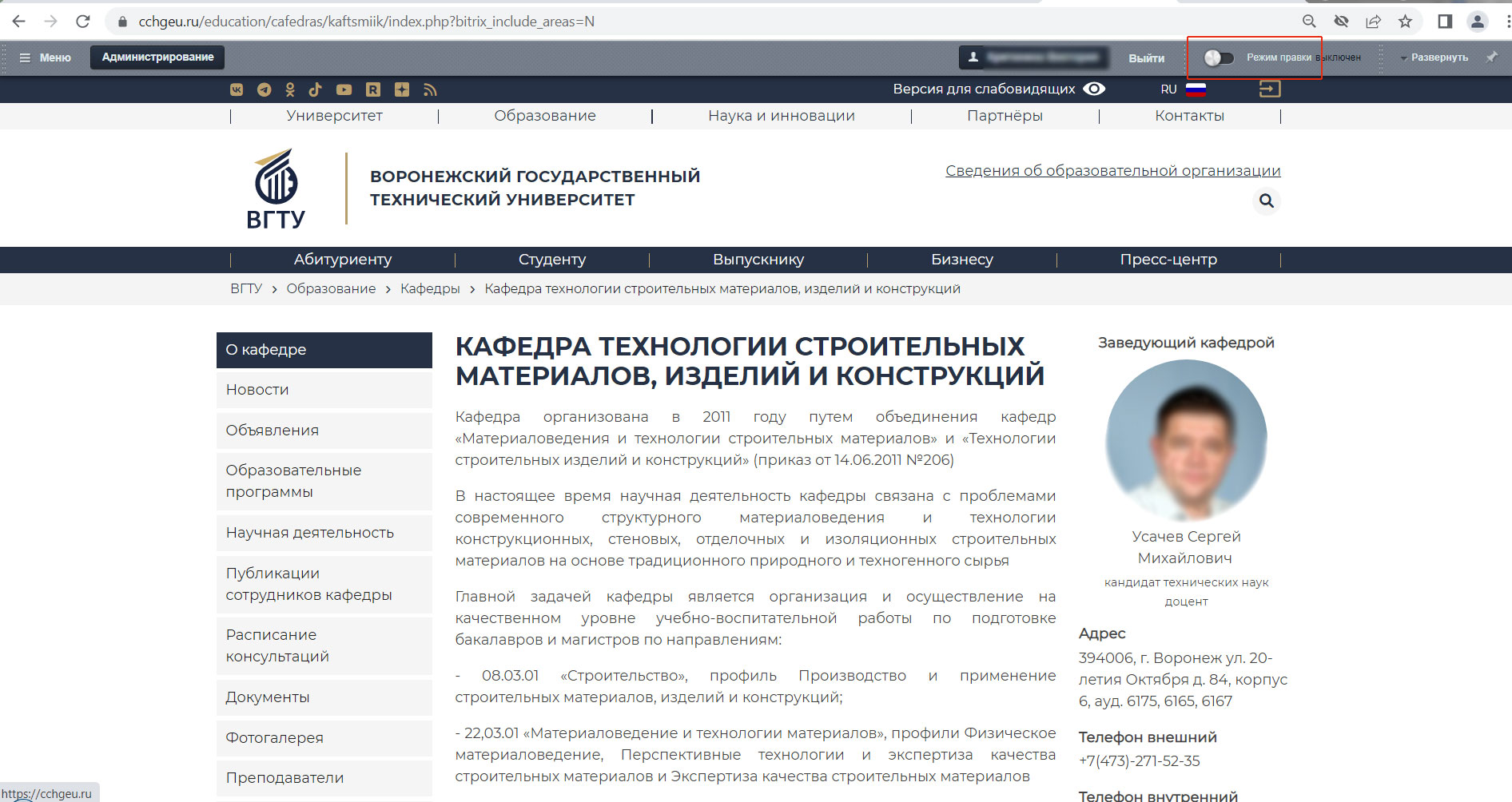This screenshot has height=802, width=1512.
Task: Open the Меню hamburger dropdown
Action: 46,58
